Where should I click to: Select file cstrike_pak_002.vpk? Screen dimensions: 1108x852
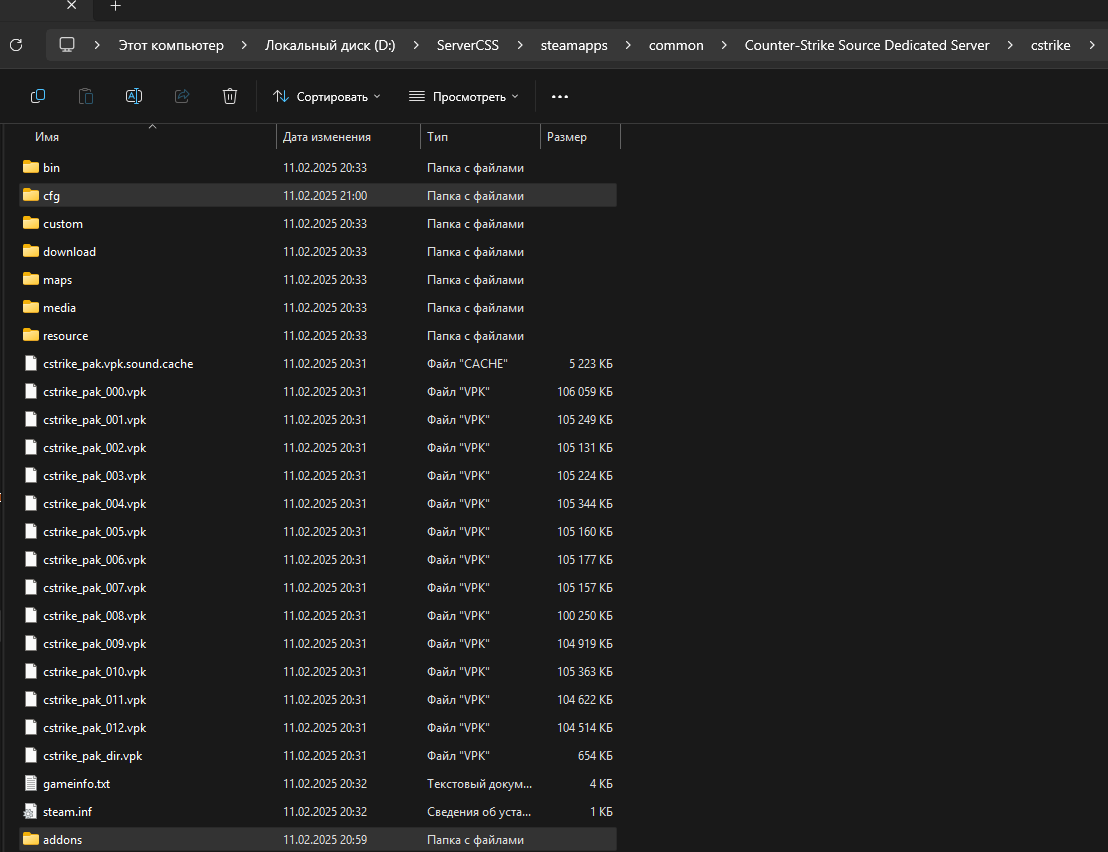point(95,448)
